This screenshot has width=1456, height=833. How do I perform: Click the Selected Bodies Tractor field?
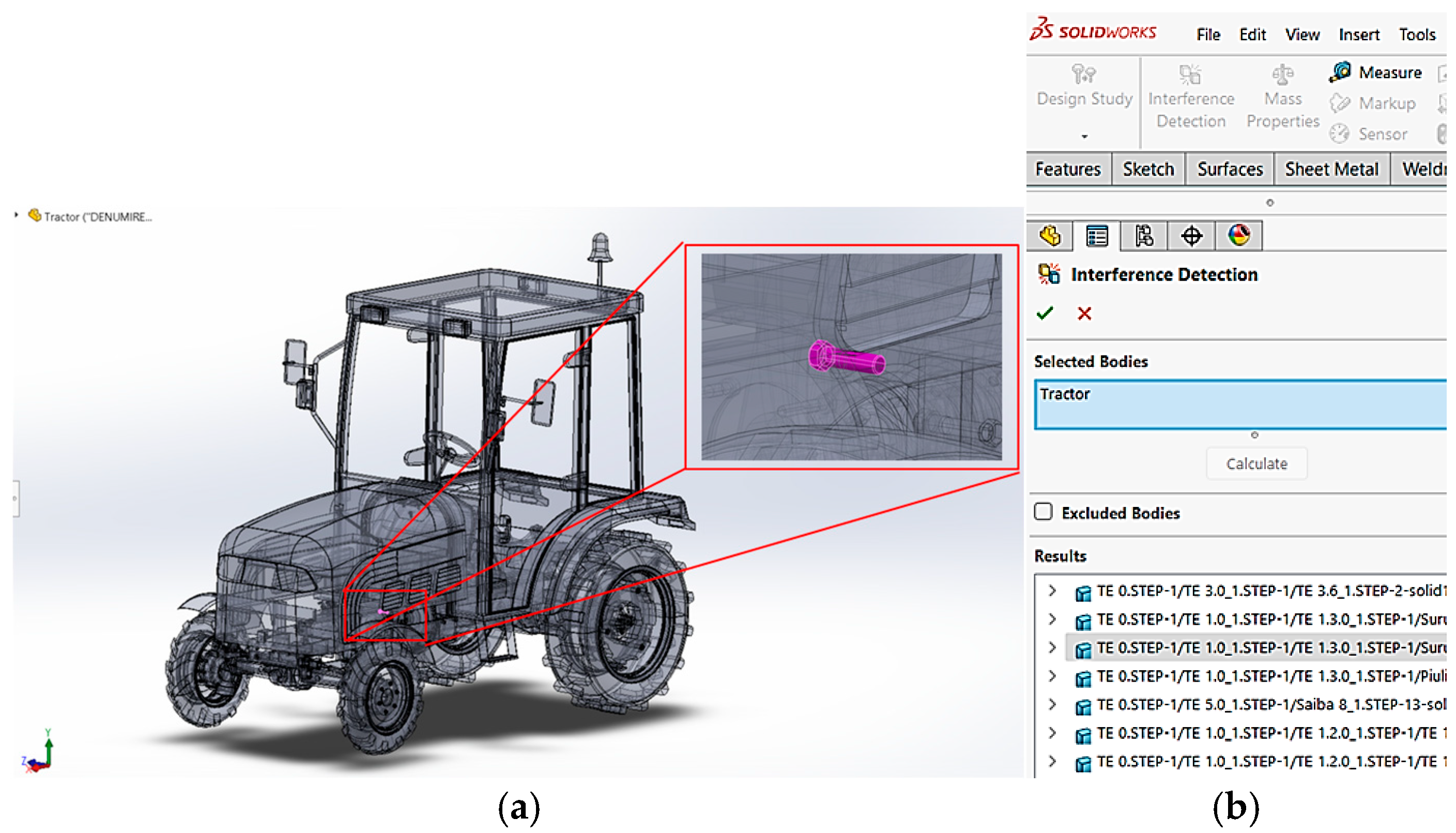tap(1238, 405)
